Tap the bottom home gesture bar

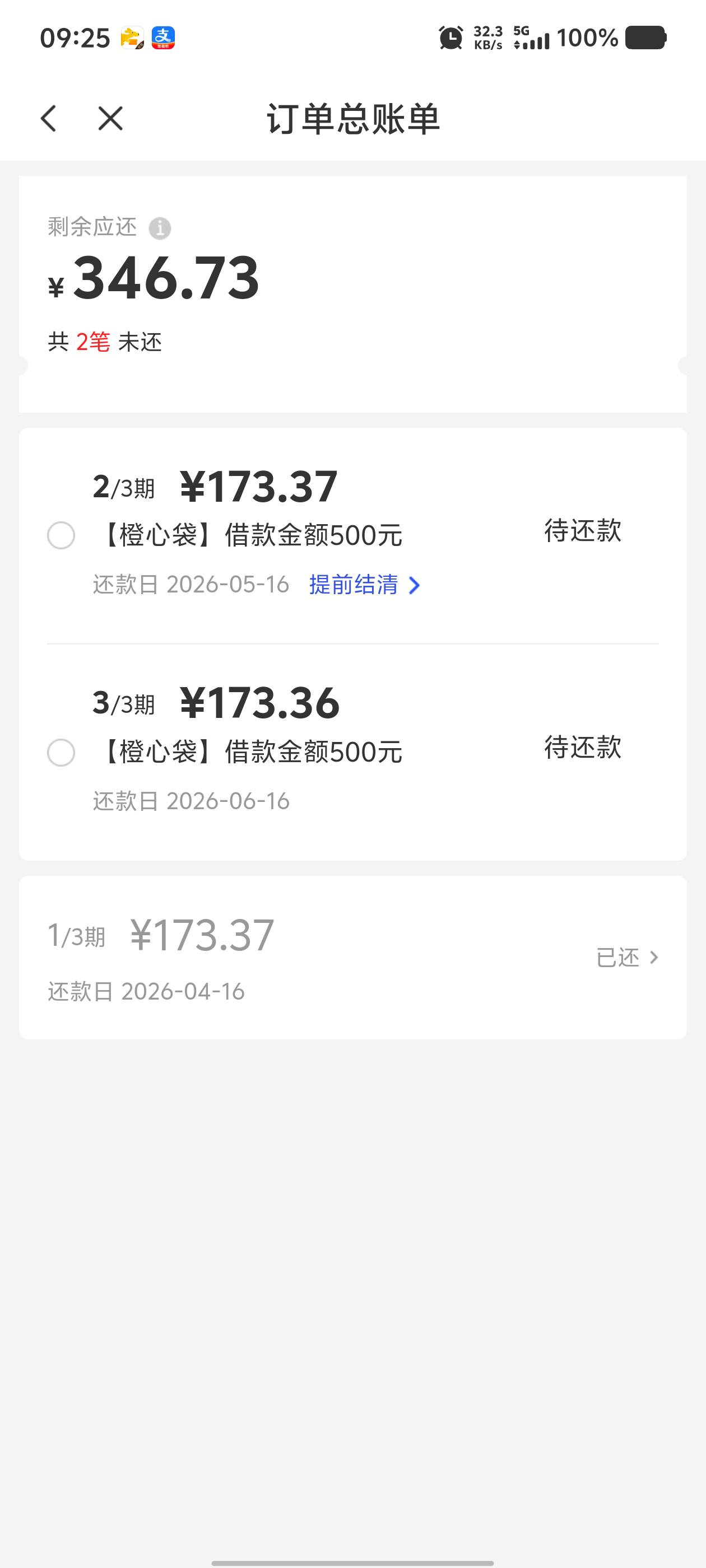click(352, 1562)
